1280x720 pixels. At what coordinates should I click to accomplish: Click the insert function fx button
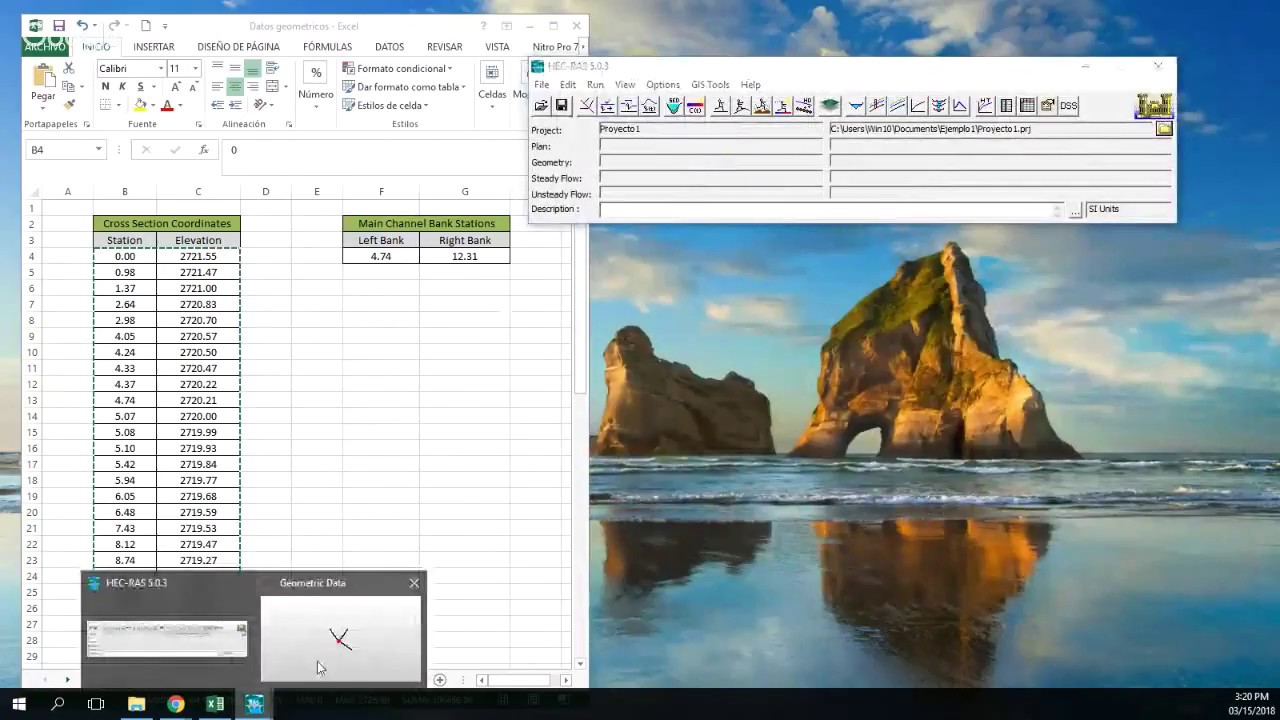(204, 150)
